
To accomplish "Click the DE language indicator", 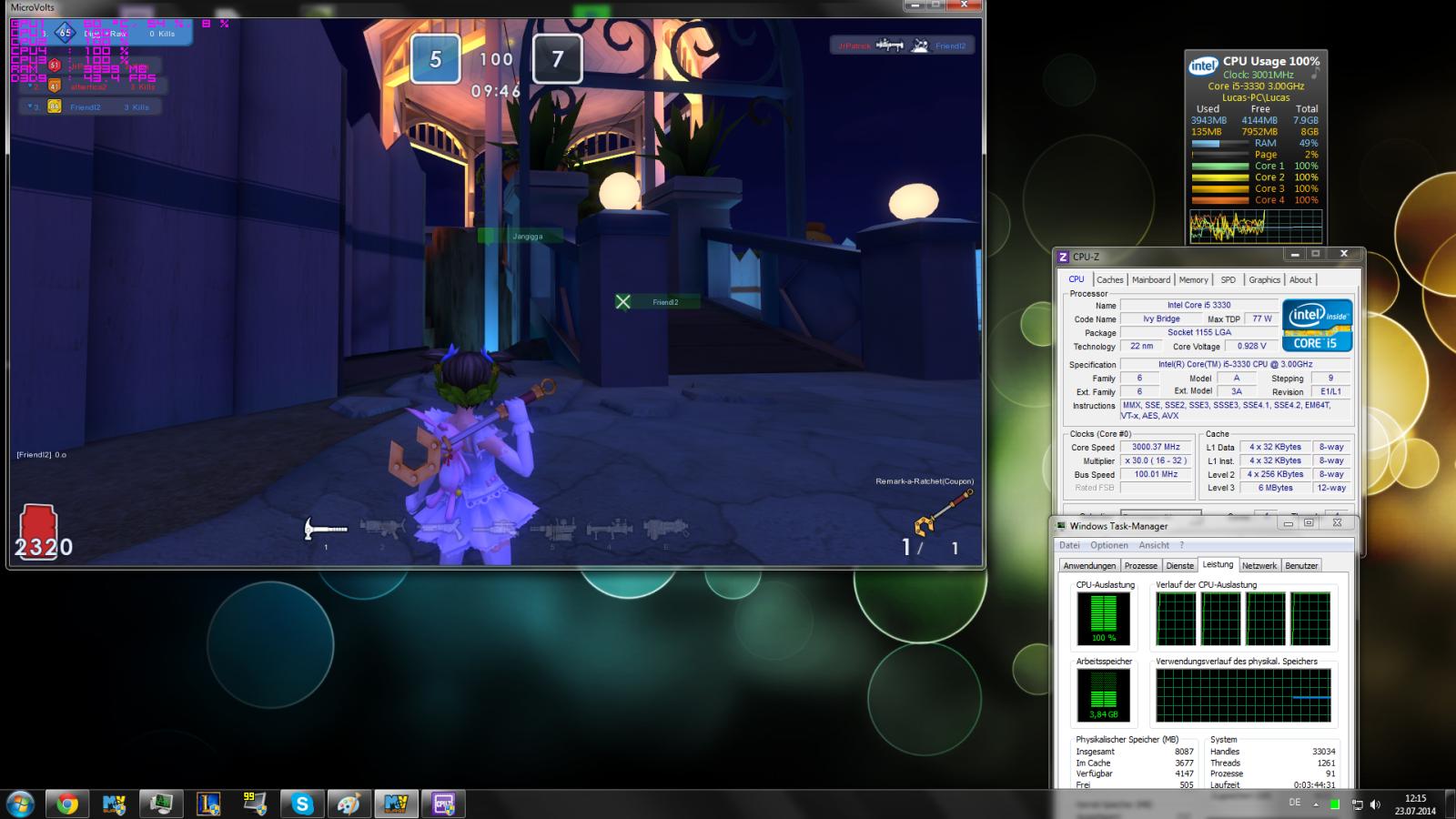I will pyautogui.click(x=1294, y=803).
